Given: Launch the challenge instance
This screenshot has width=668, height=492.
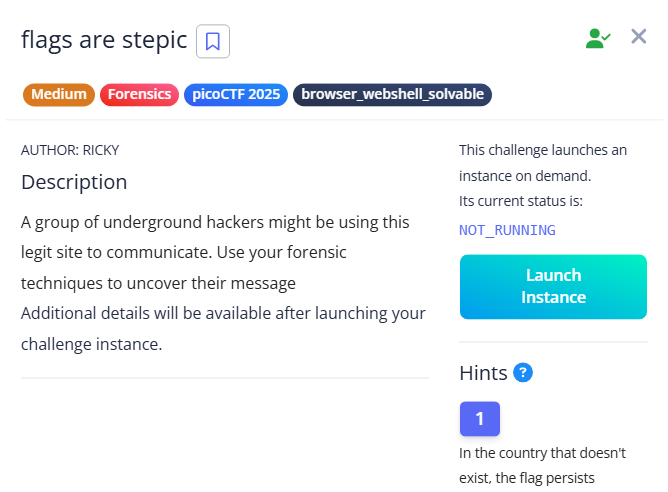Looking at the screenshot, I should (553, 287).
